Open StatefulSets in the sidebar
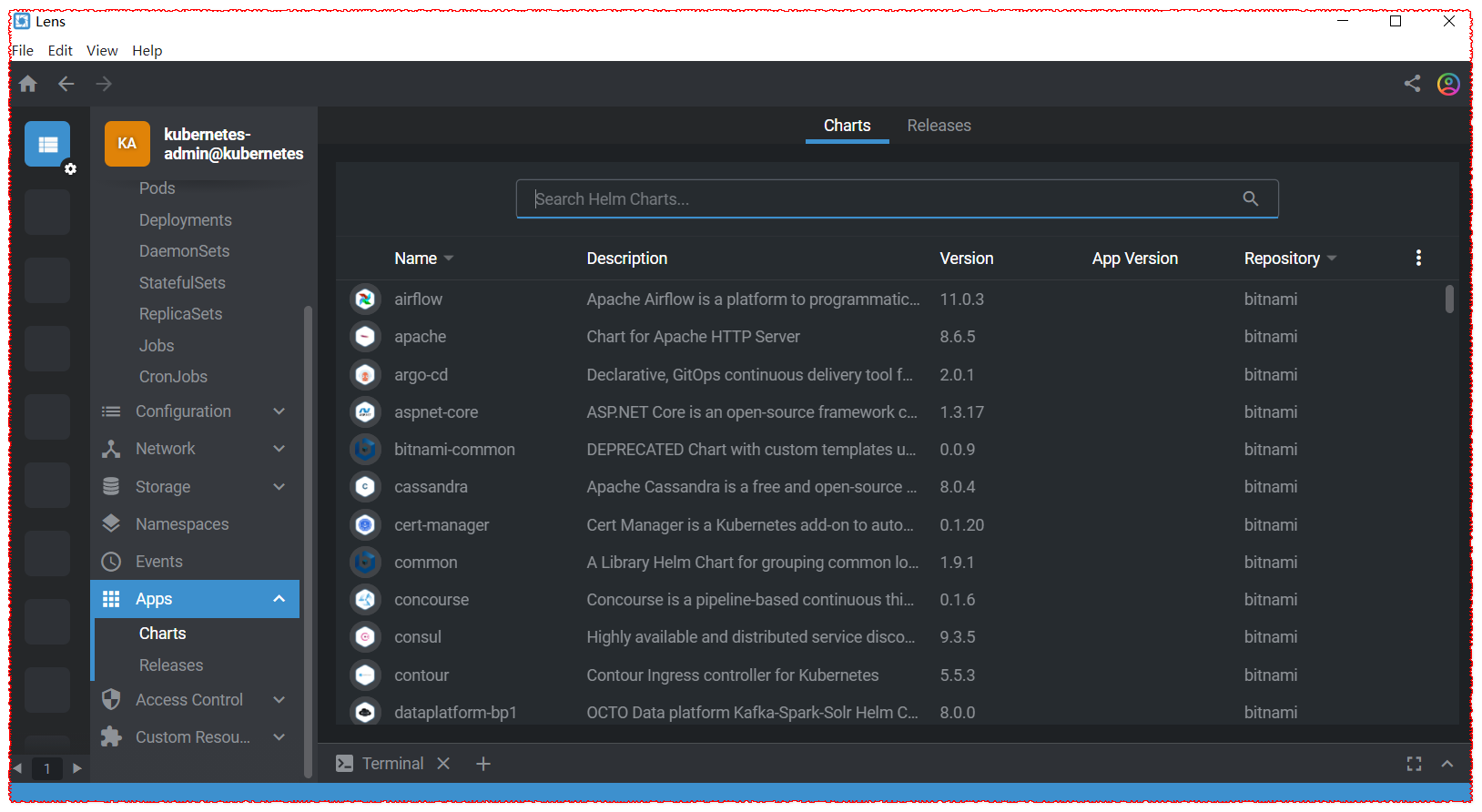Screen dimensions: 1482x812 tap(182, 283)
